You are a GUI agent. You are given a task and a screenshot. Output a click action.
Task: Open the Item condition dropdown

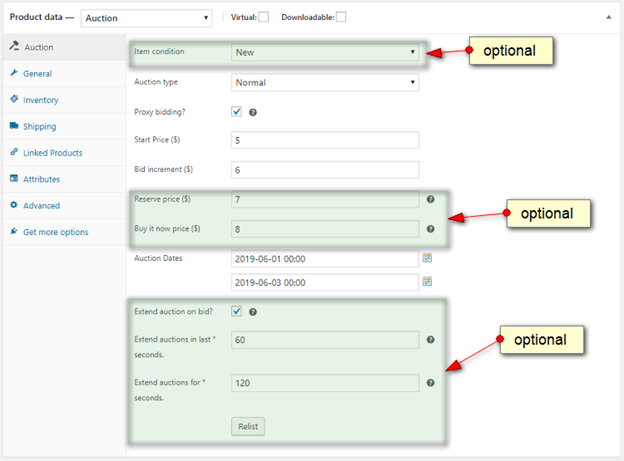click(x=324, y=52)
